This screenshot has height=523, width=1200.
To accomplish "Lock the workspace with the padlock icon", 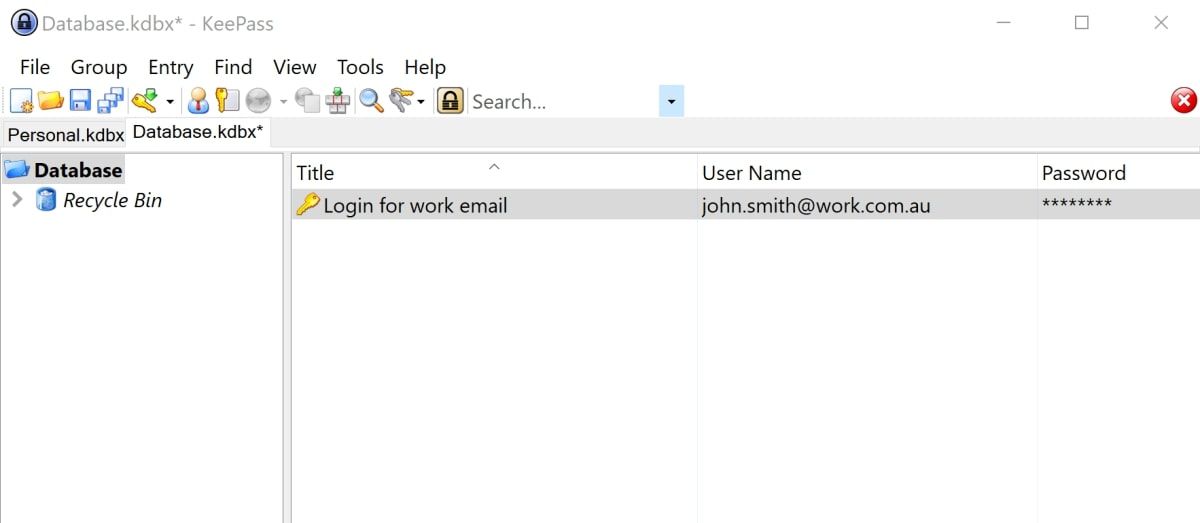I will 450,101.
